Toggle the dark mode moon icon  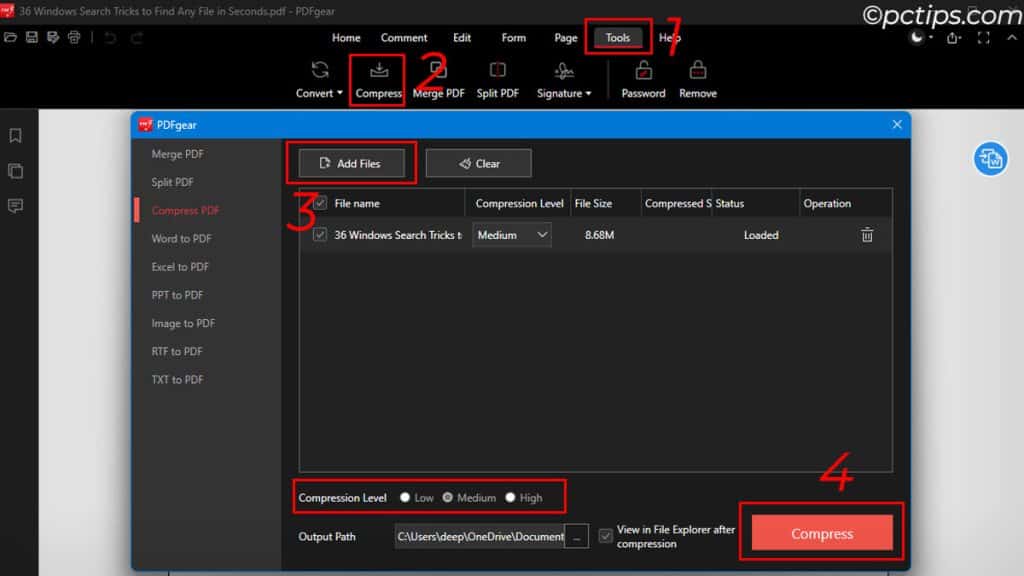pos(917,38)
